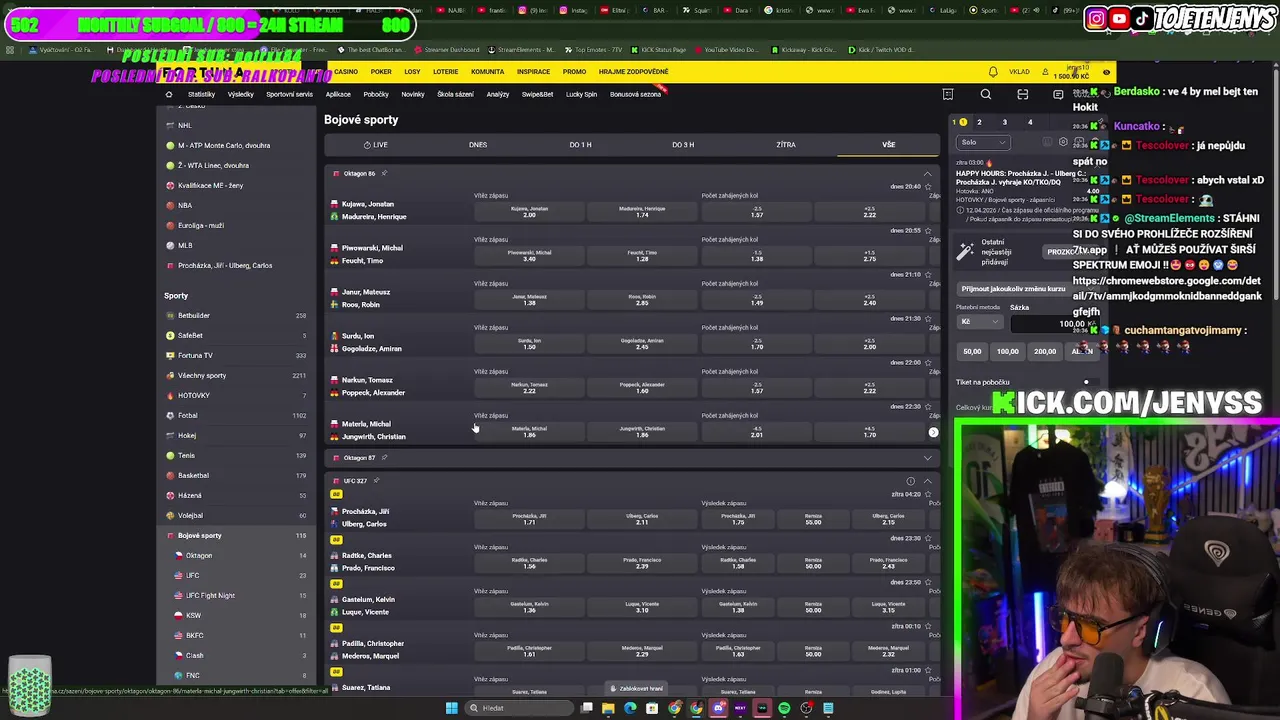Click the magic wand suggestions icon
This screenshot has width=1280, height=720.
(x=965, y=251)
